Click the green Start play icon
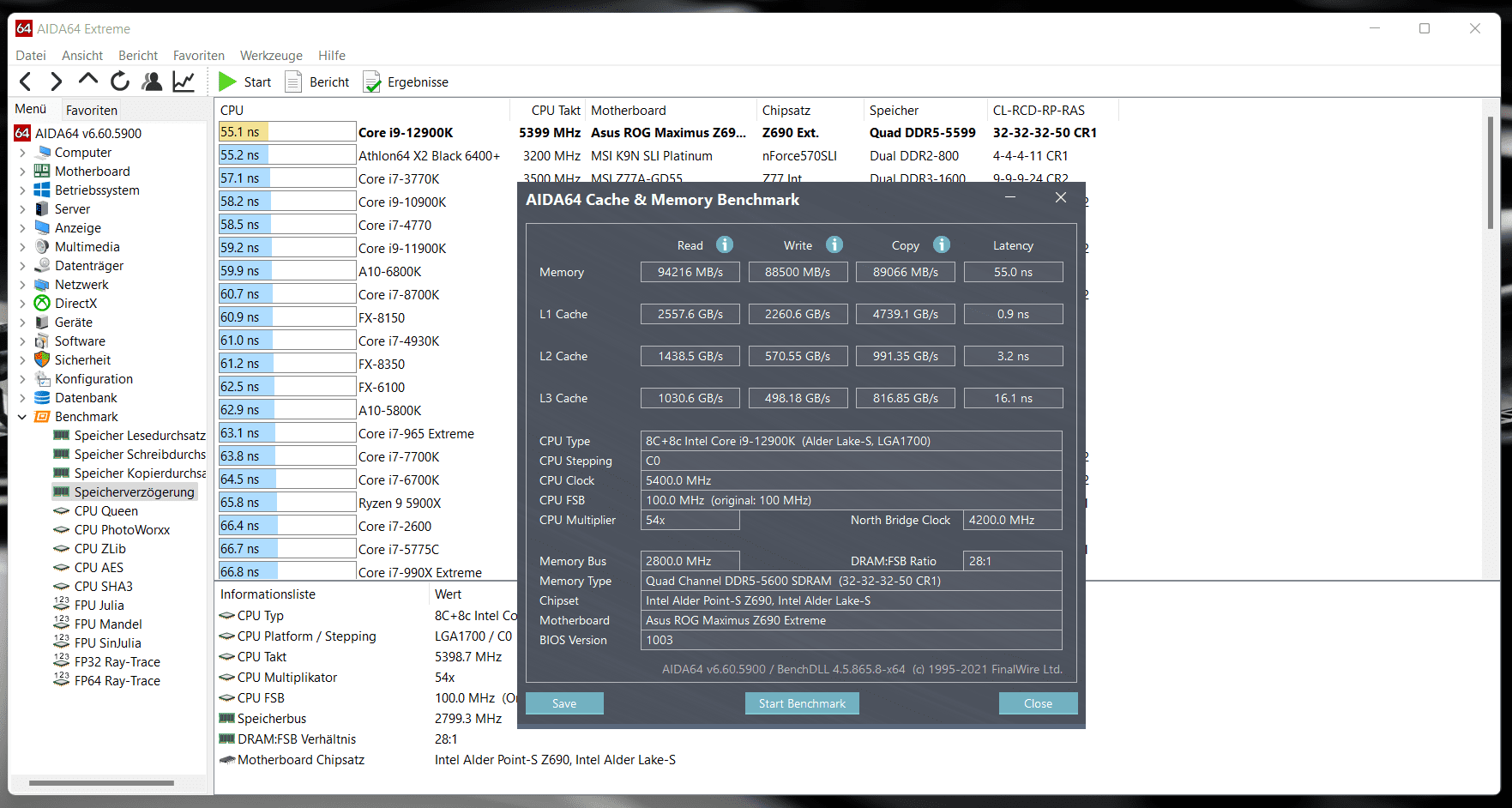This screenshot has height=808, width=1512. (x=227, y=81)
